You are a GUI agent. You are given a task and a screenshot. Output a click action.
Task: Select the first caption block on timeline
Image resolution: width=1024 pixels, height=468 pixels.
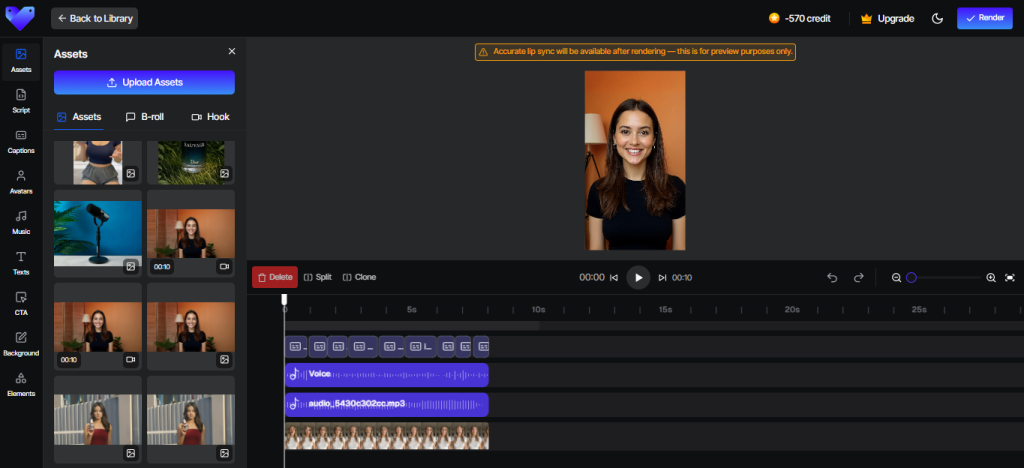296,347
